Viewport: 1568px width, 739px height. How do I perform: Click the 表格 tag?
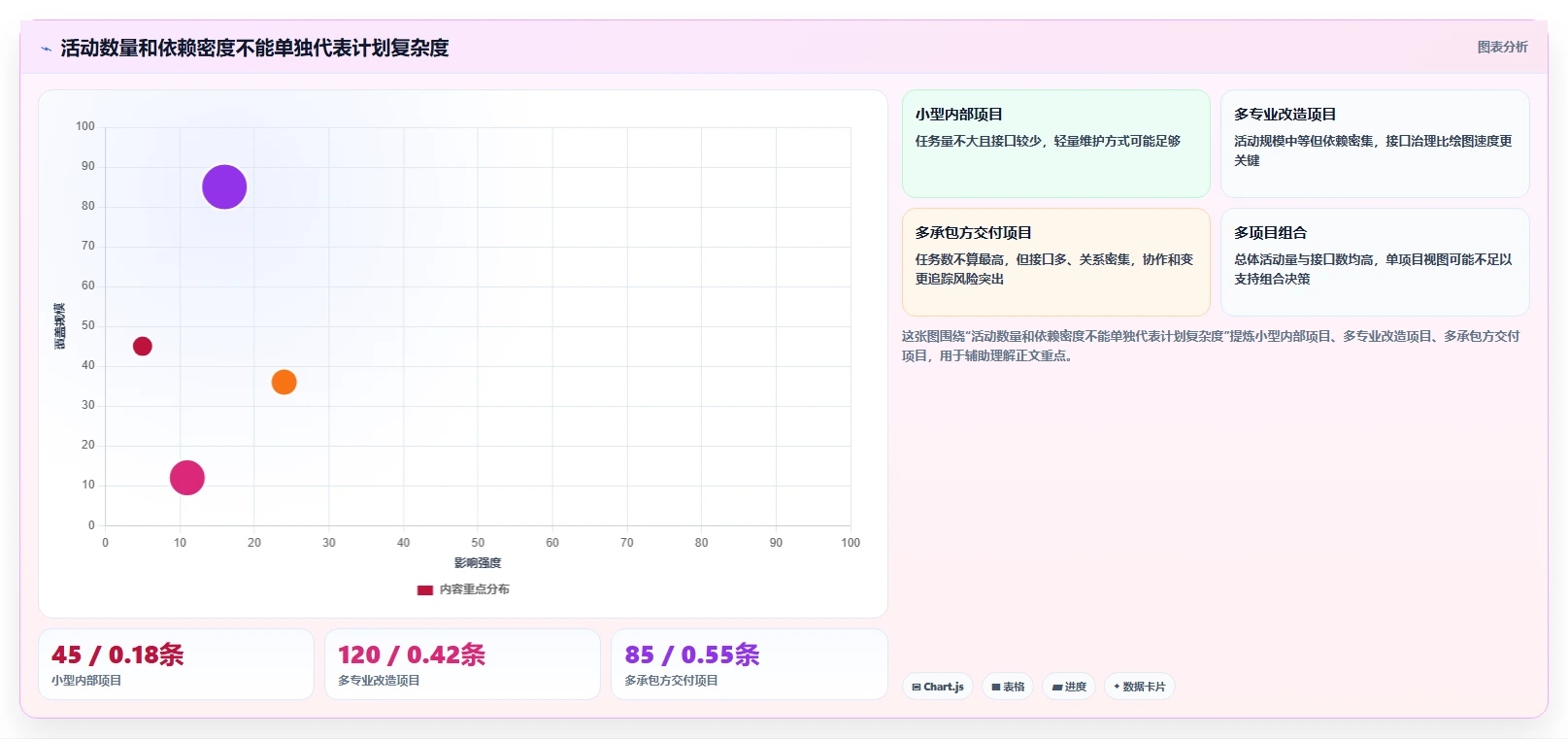point(1008,687)
